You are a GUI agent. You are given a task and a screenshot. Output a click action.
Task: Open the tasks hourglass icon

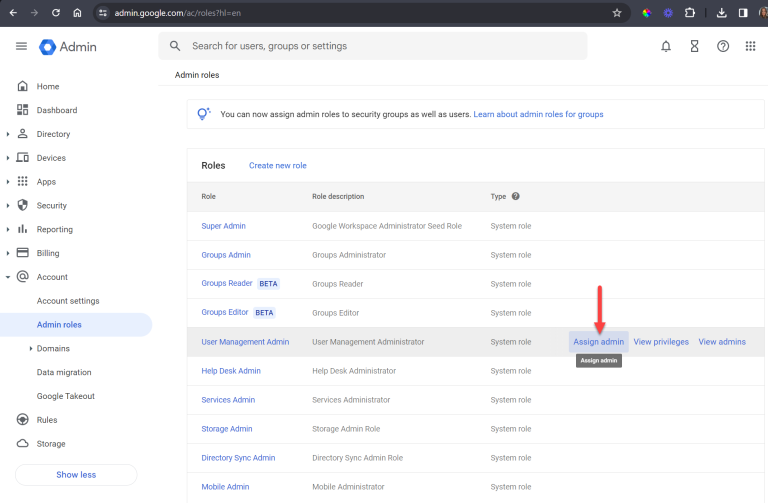pyautogui.click(x=694, y=46)
